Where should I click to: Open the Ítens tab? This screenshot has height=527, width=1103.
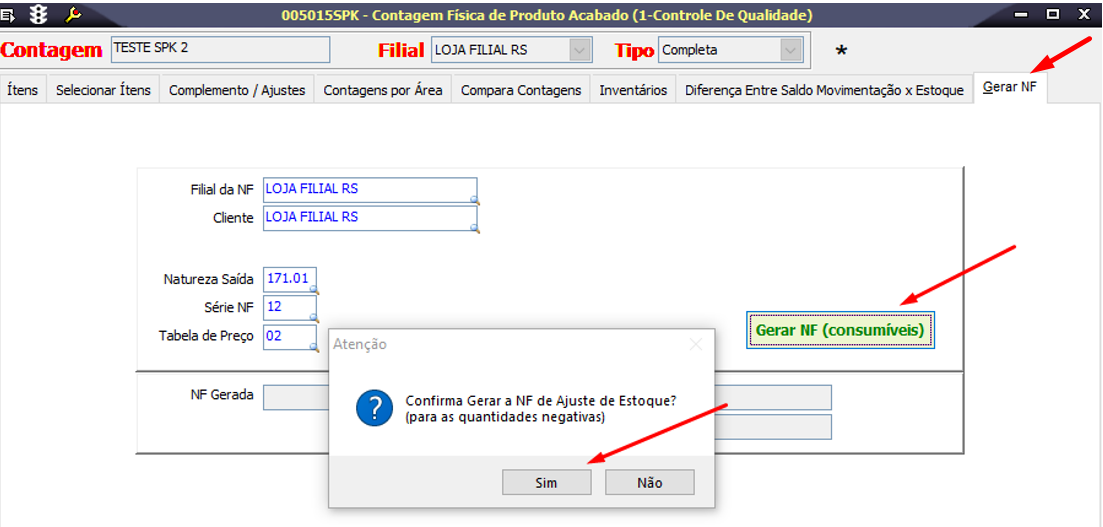pyautogui.click(x=23, y=90)
